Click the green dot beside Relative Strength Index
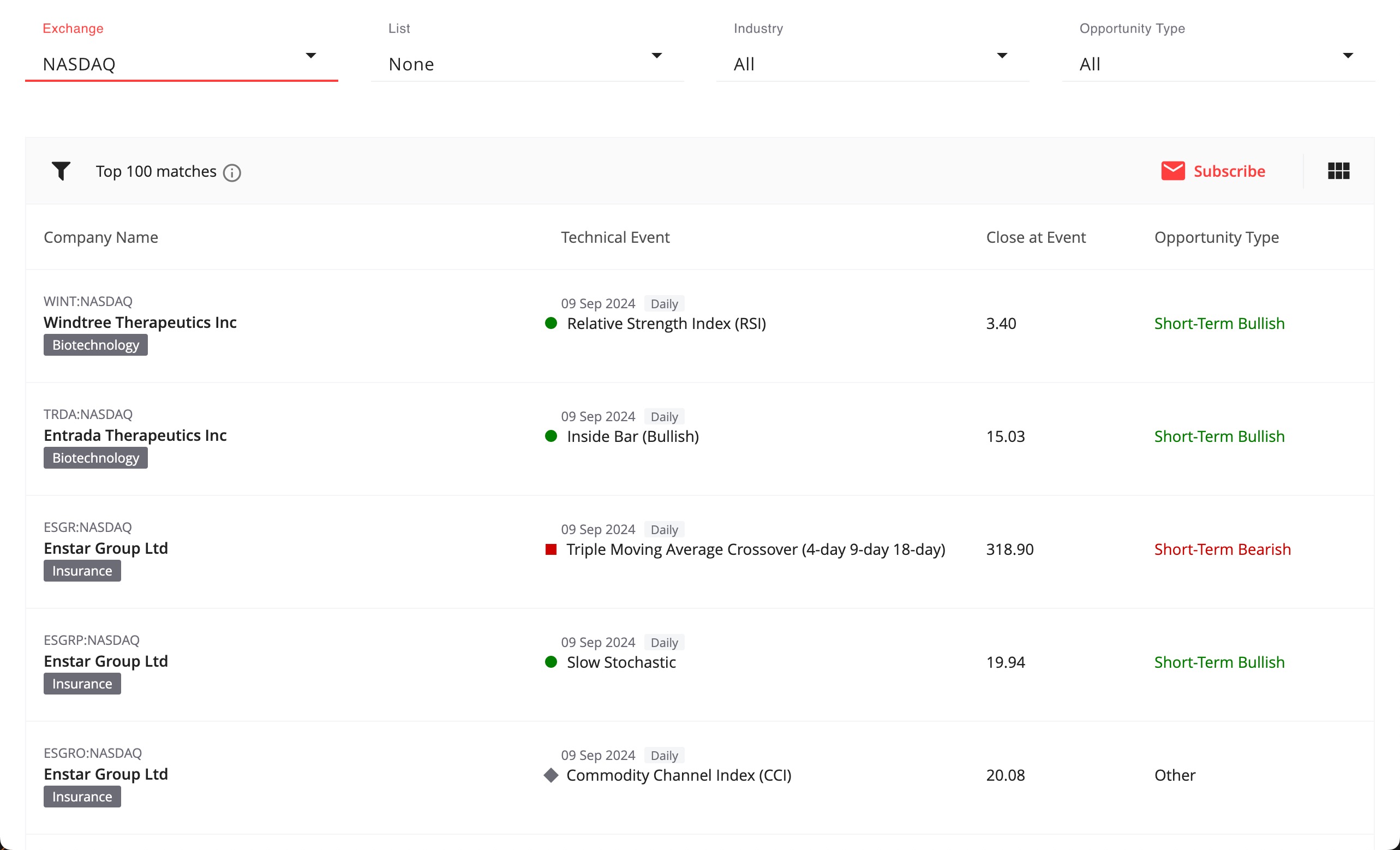This screenshot has height=850, width=1400. click(x=551, y=324)
